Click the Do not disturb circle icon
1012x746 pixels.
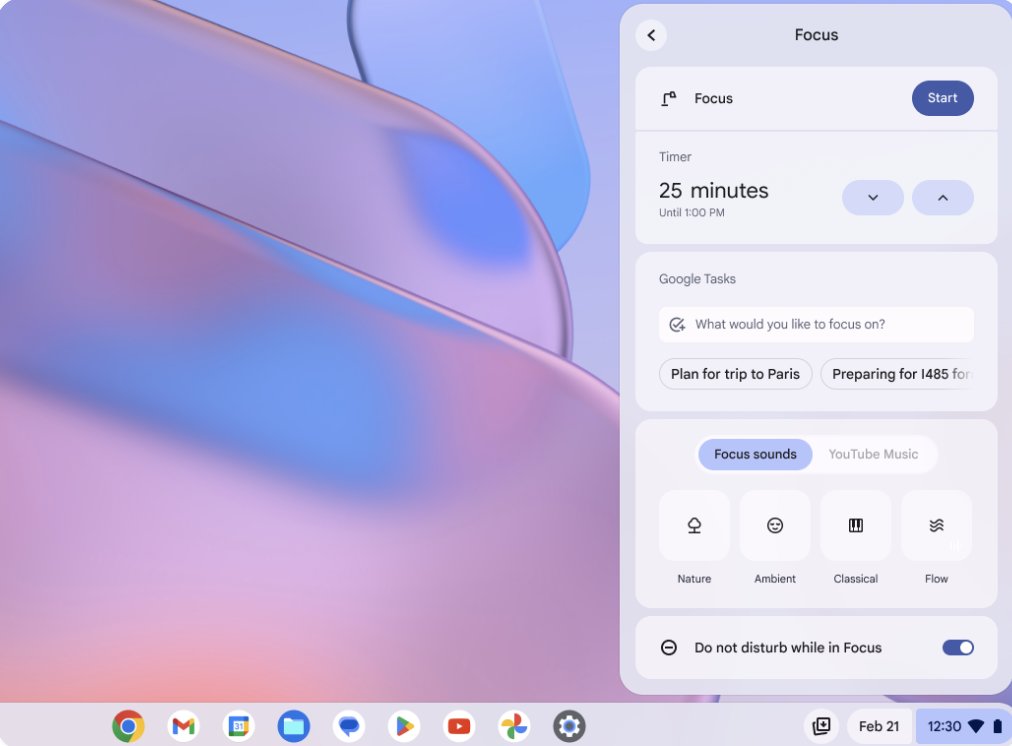coord(669,647)
